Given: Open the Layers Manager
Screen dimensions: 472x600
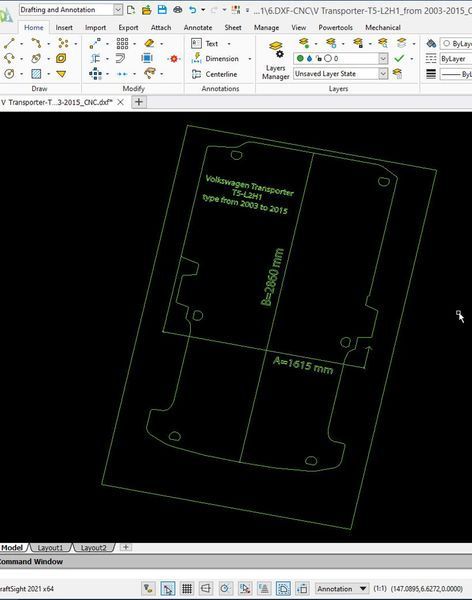Looking at the screenshot, I should (x=275, y=60).
